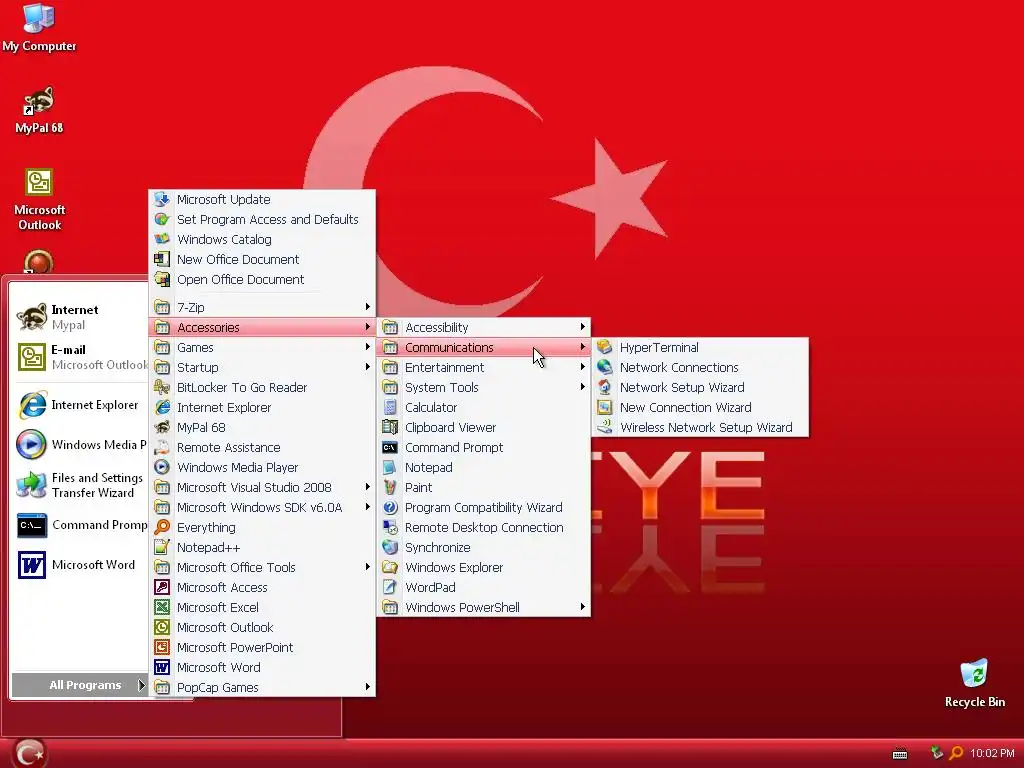The height and width of the screenshot is (768, 1024).
Task: Launch Notepad
Action: pyautogui.click(x=484, y=468)
